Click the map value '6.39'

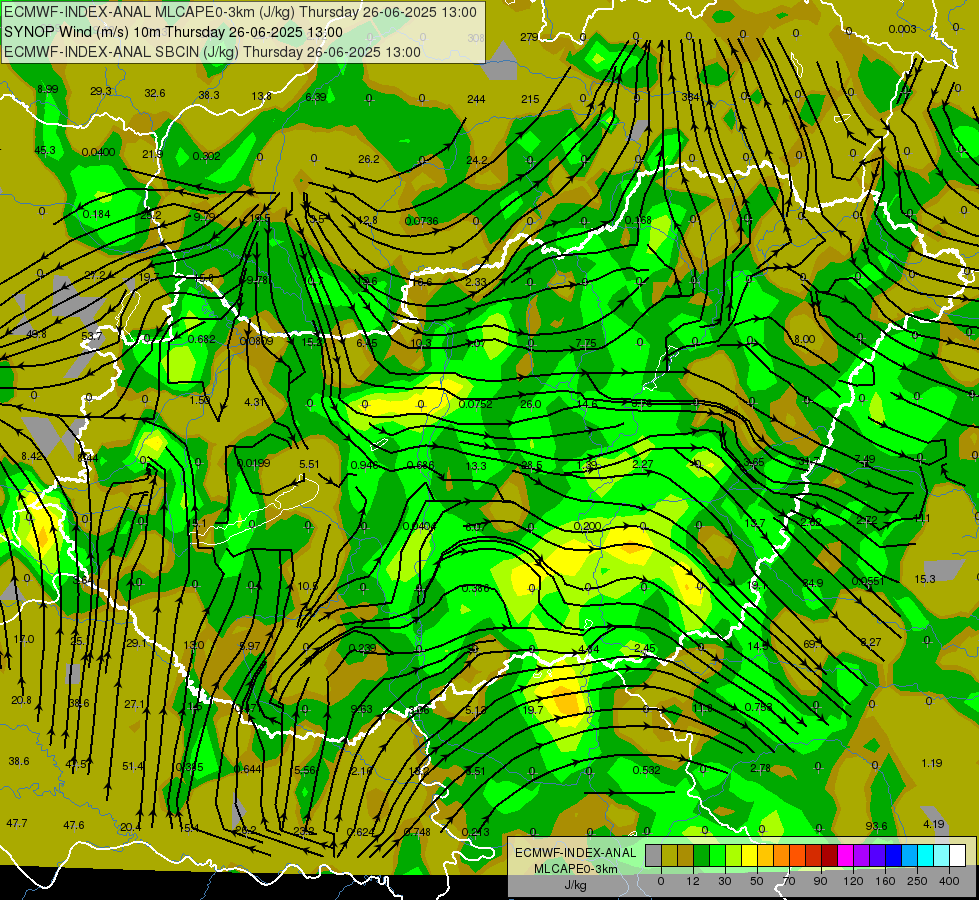pyautogui.click(x=316, y=97)
